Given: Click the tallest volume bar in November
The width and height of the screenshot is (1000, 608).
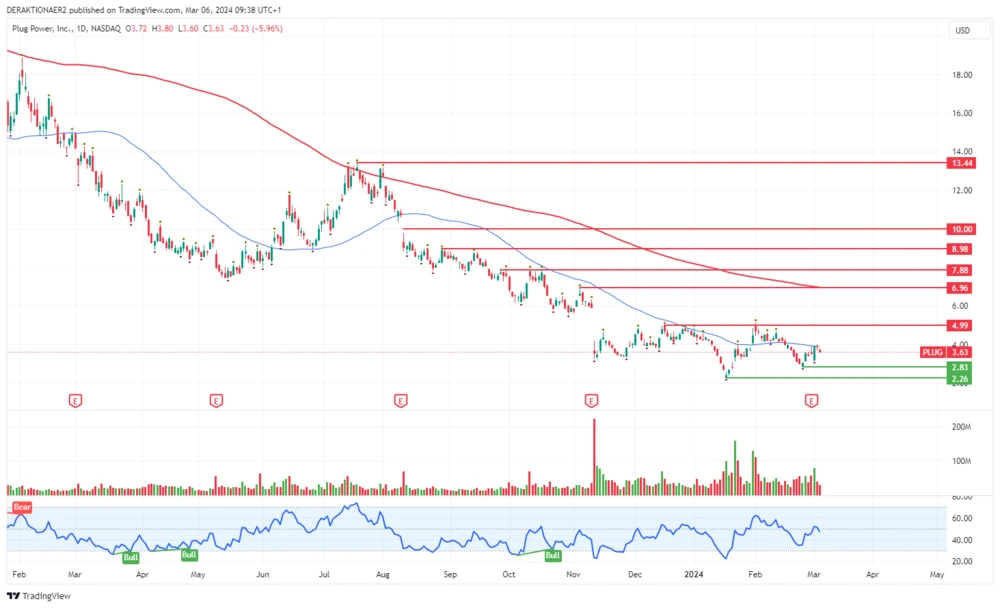Looking at the screenshot, I should pyautogui.click(x=594, y=455).
